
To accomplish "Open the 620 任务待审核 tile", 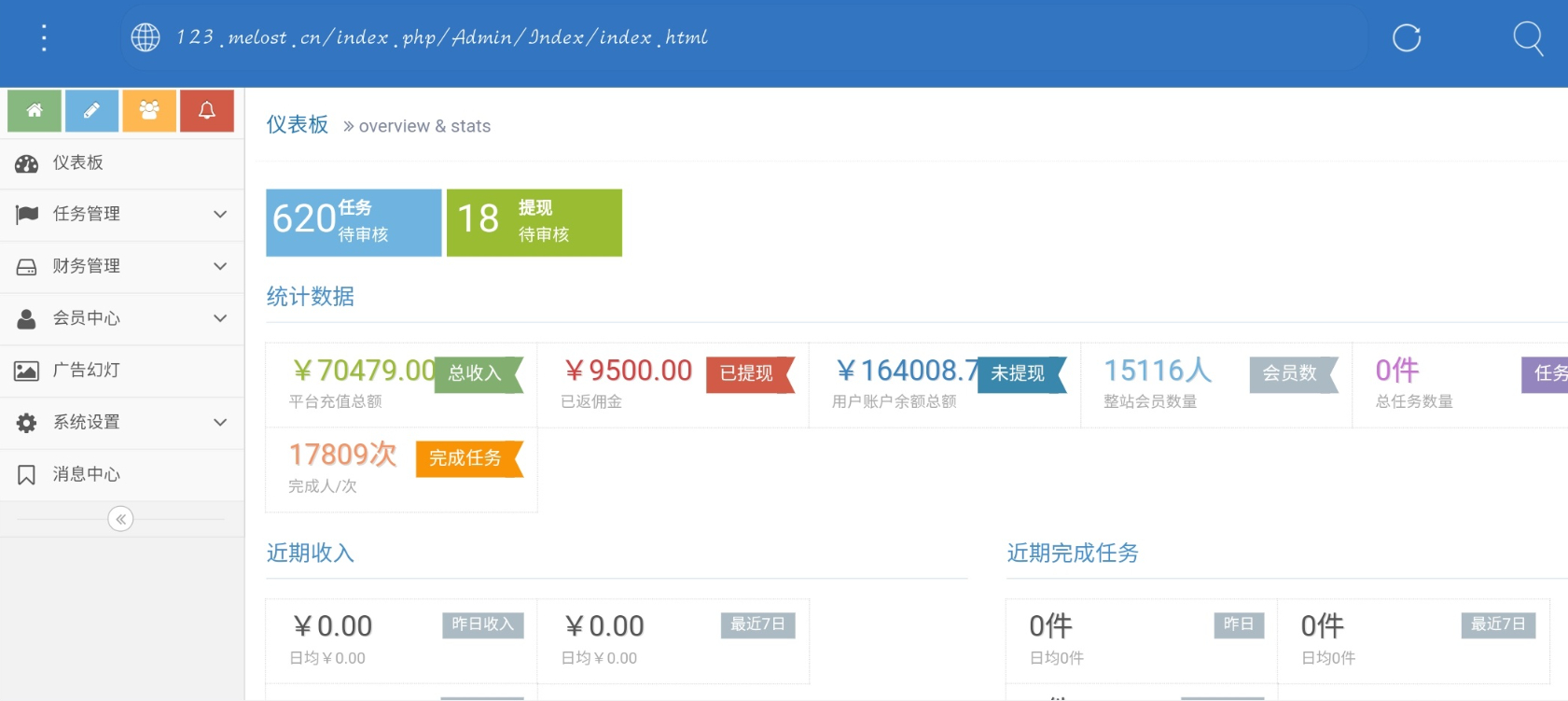I will pyautogui.click(x=354, y=223).
